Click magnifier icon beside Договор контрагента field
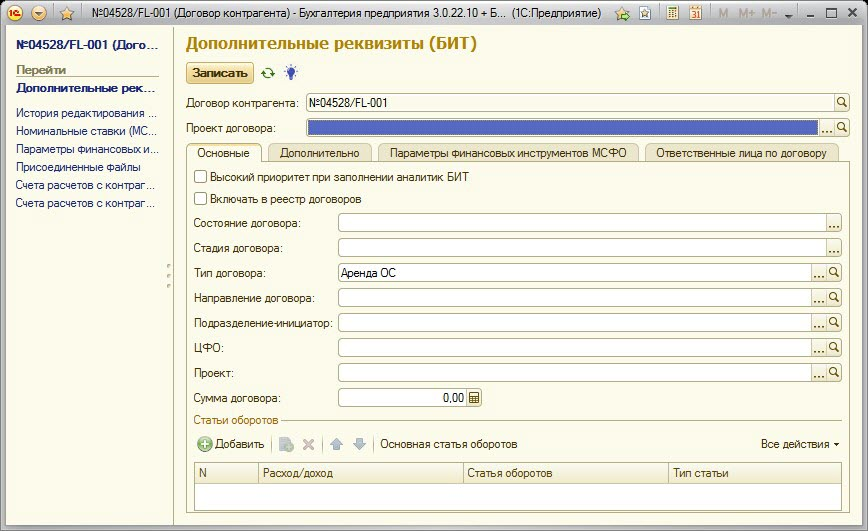Screen dimensions: 868x531 (x=841, y=102)
